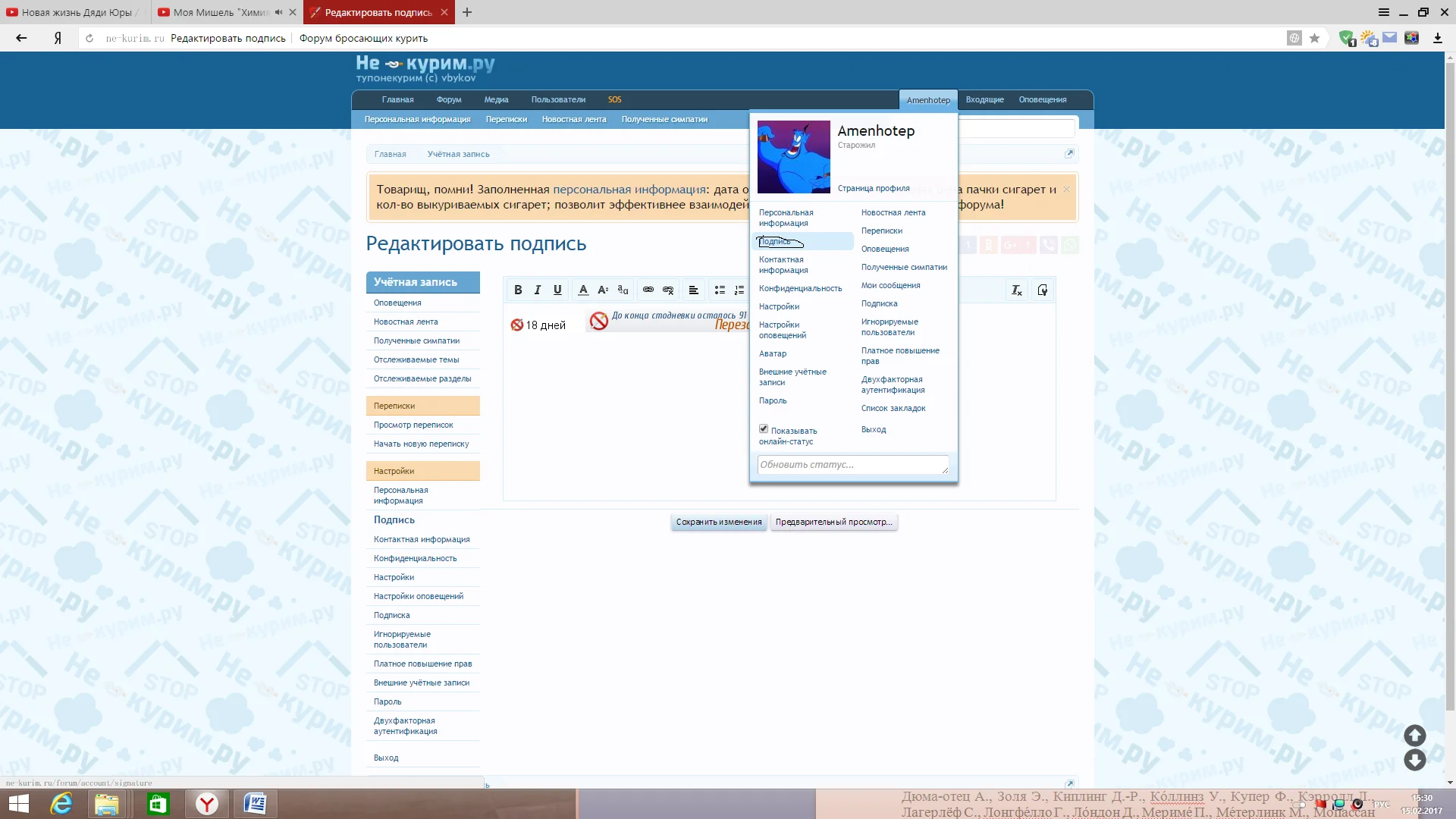
Task: Mute audio on Моя Мишель tab
Action: [x=278, y=12]
